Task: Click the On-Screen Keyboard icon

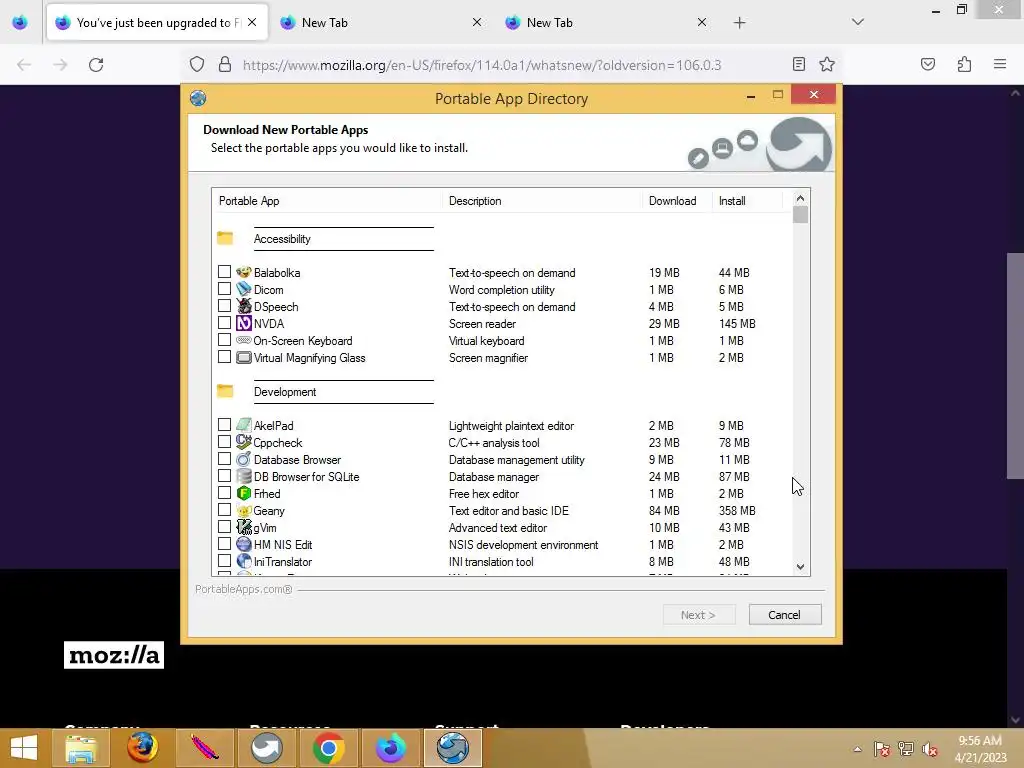Action: click(244, 340)
